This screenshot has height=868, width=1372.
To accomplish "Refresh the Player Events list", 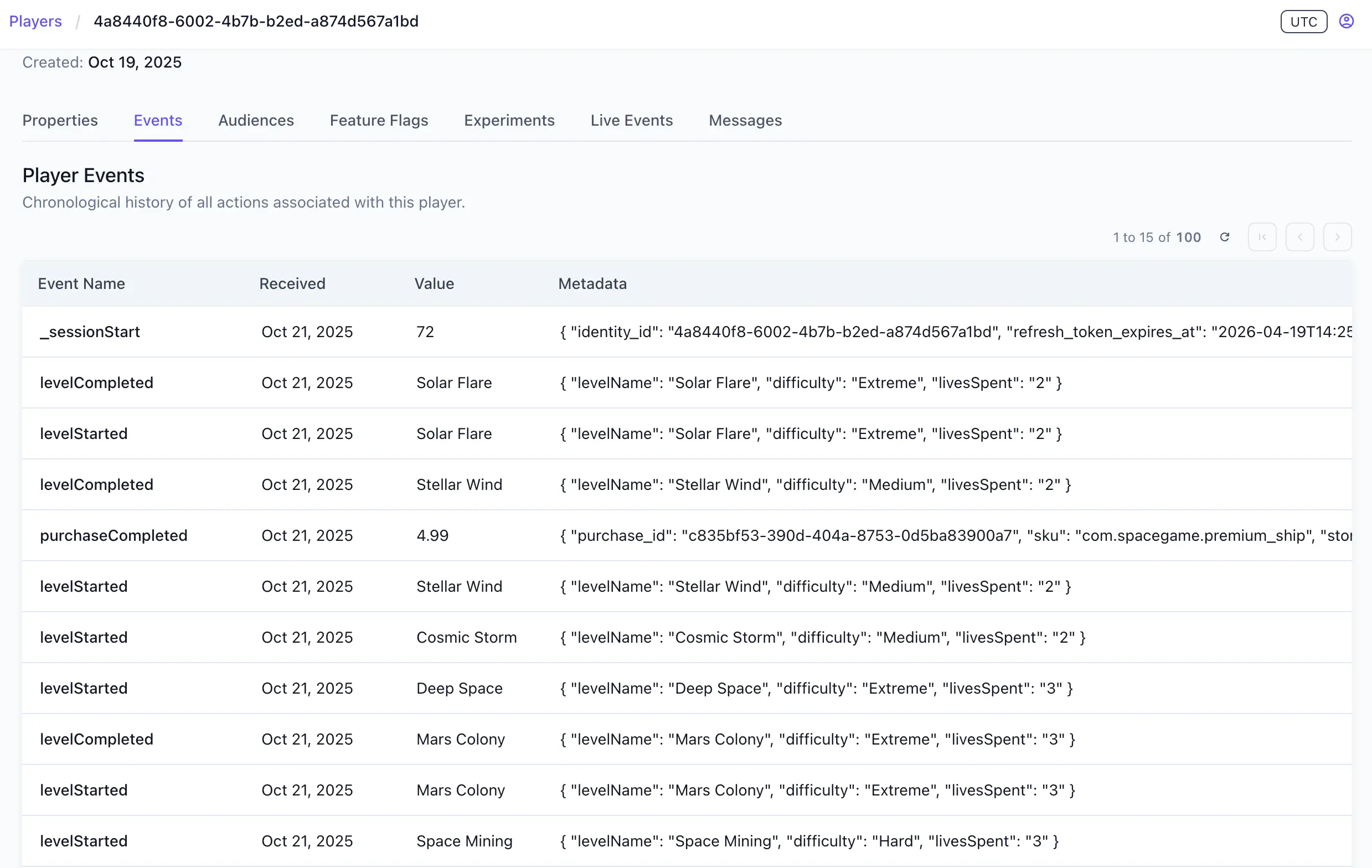I will click(x=1225, y=237).
